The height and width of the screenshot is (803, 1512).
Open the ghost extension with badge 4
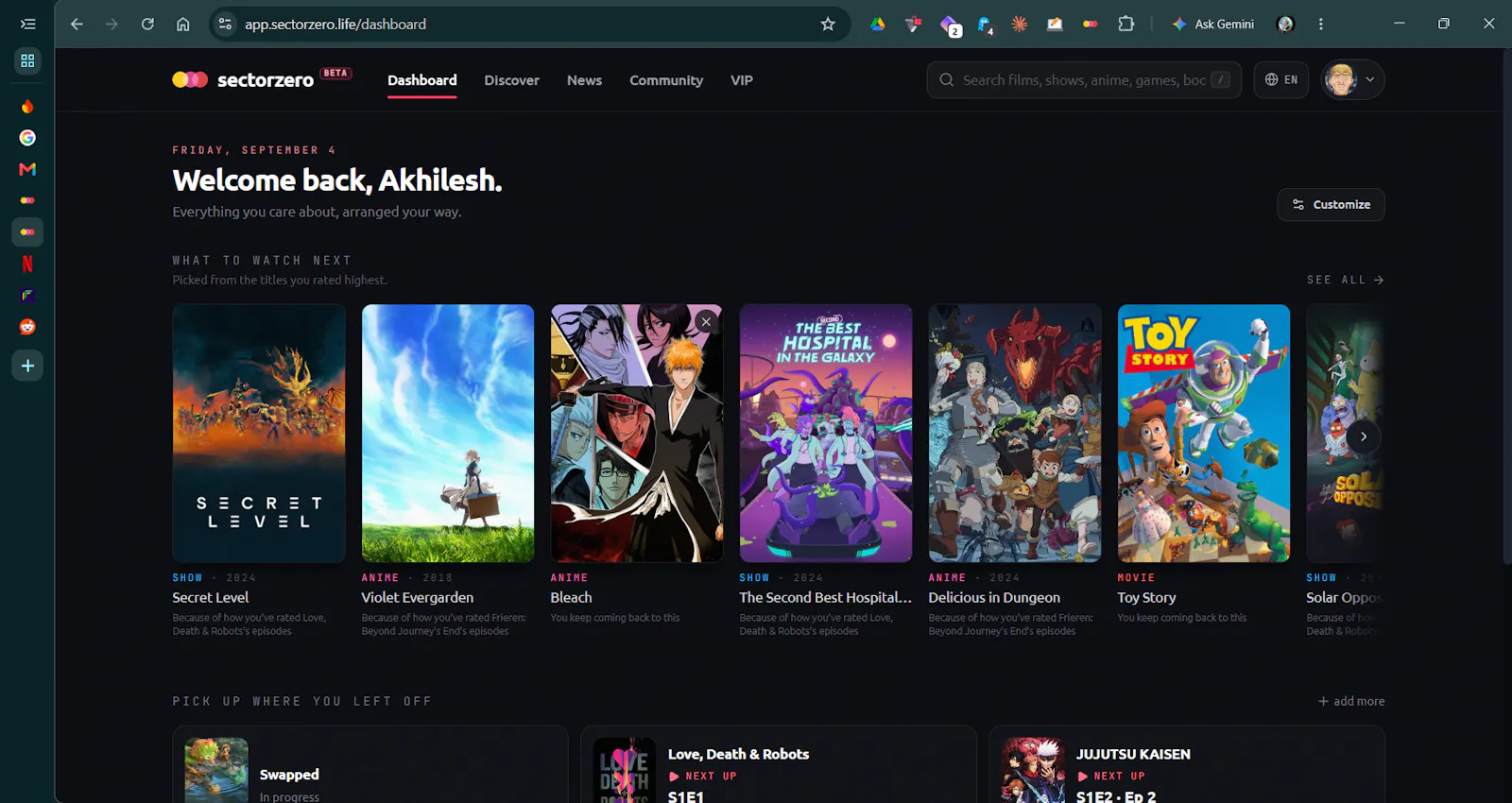point(985,25)
